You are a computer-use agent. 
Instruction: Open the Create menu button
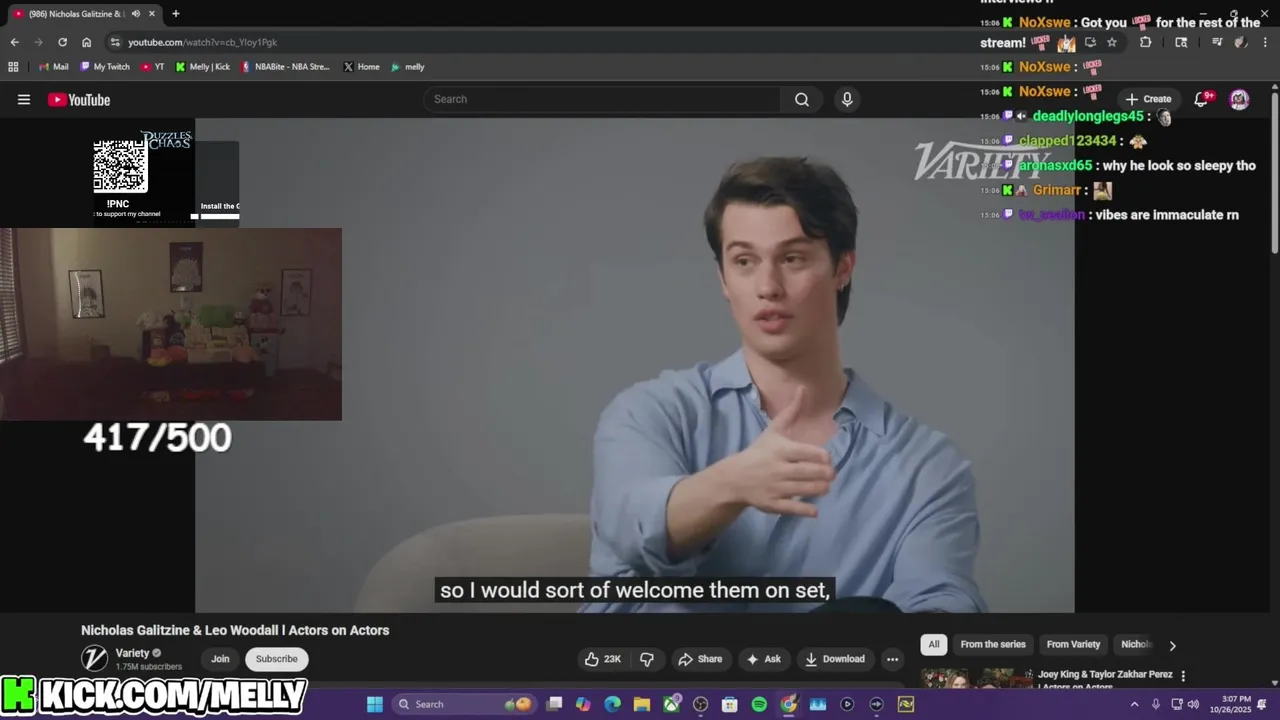1148,99
